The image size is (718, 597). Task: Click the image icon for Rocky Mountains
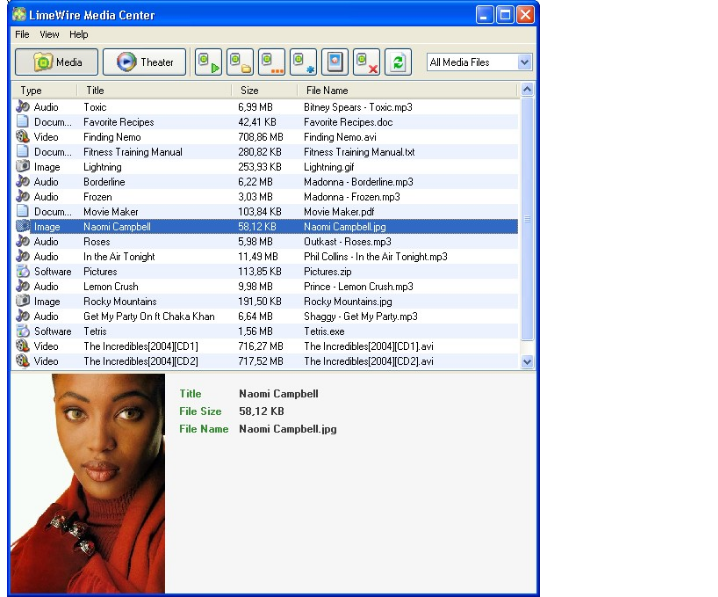[x=23, y=301]
